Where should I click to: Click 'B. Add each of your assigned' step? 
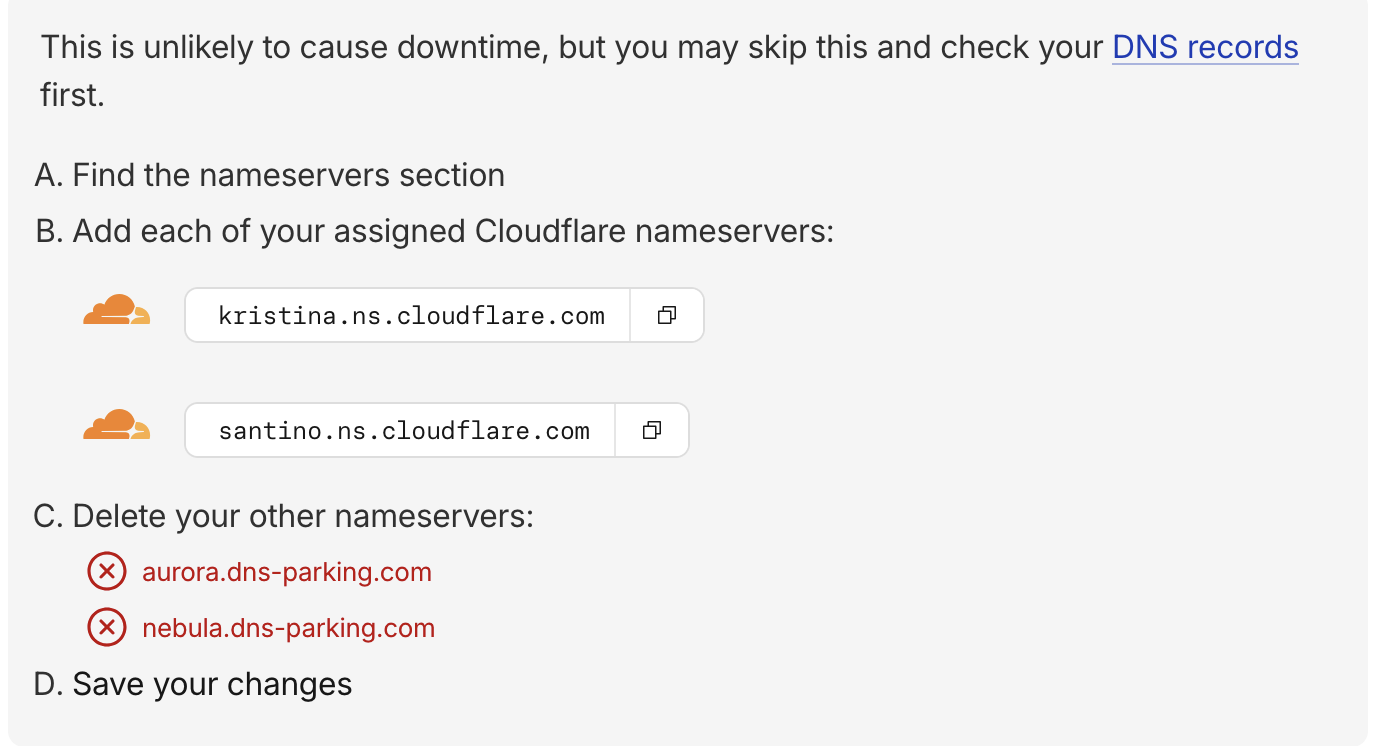pos(434,231)
